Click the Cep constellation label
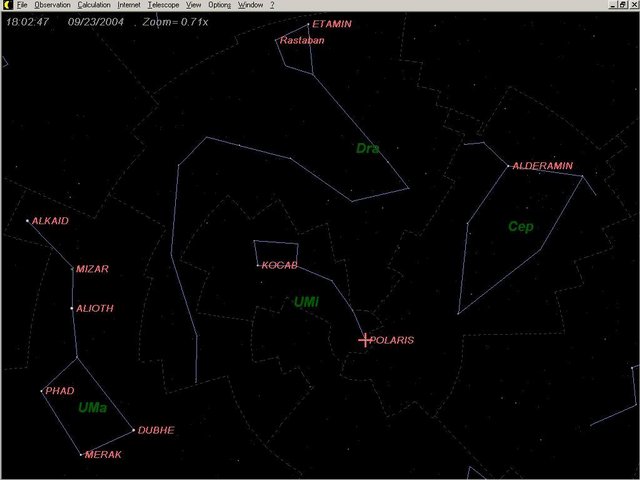Image resolution: width=640 pixels, height=480 pixels. 520,226
